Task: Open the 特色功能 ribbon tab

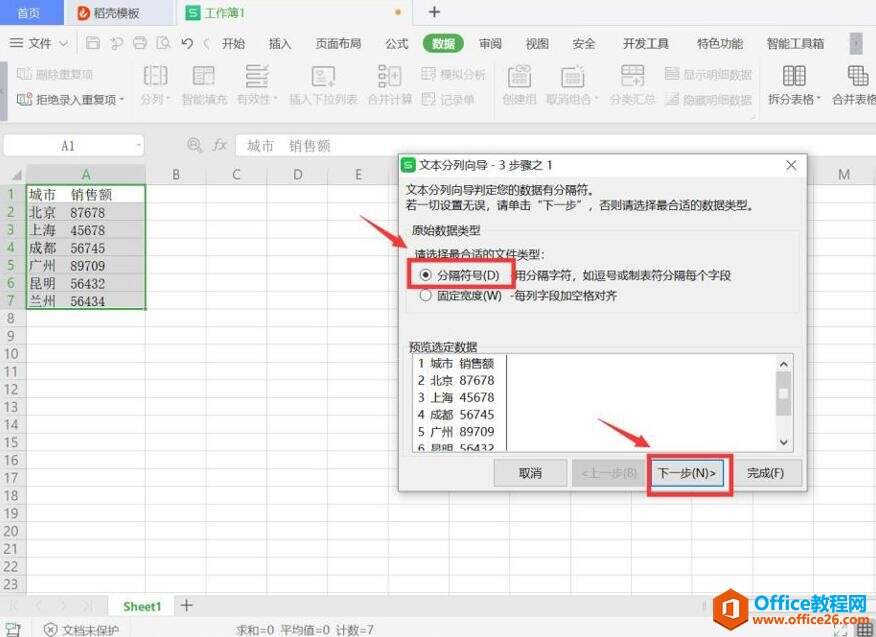Action: [x=720, y=44]
